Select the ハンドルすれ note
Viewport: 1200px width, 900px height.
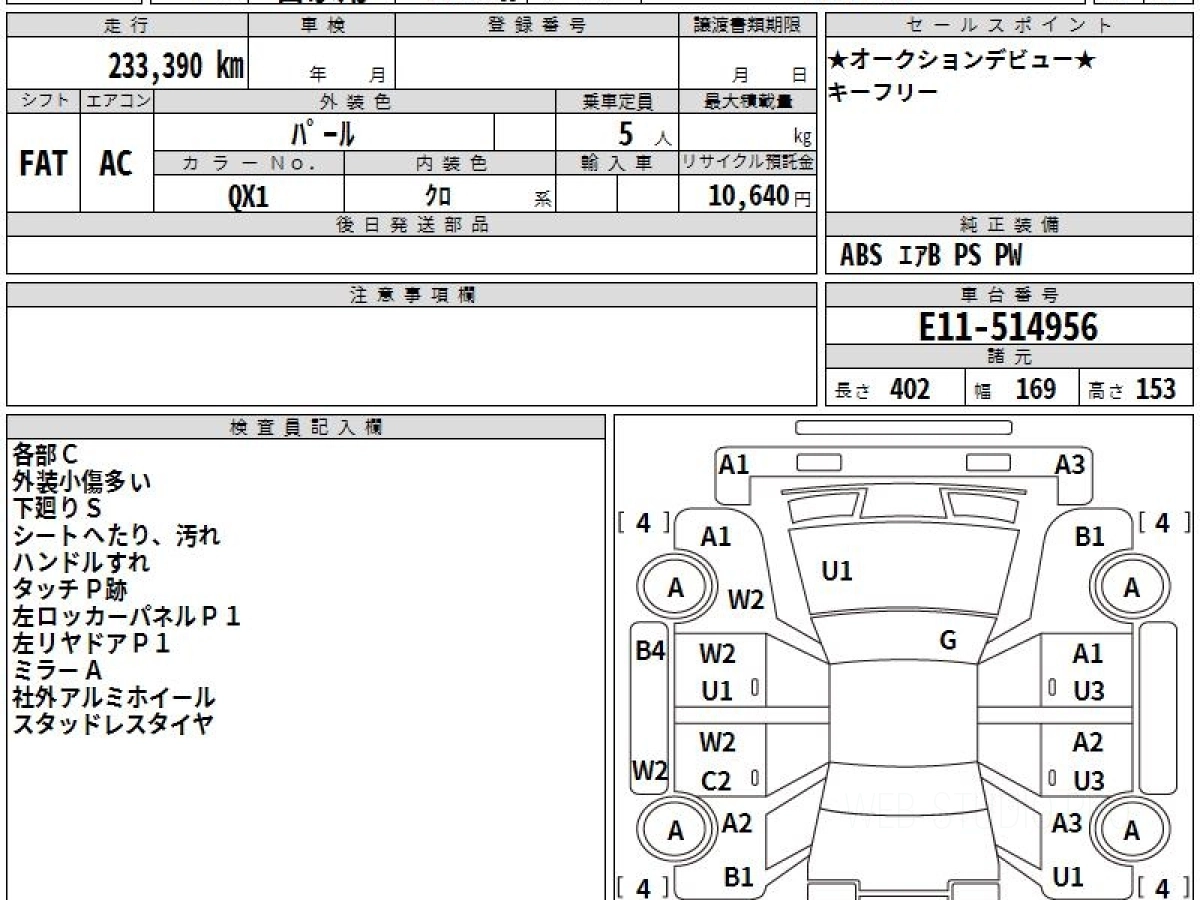point(82,562)
